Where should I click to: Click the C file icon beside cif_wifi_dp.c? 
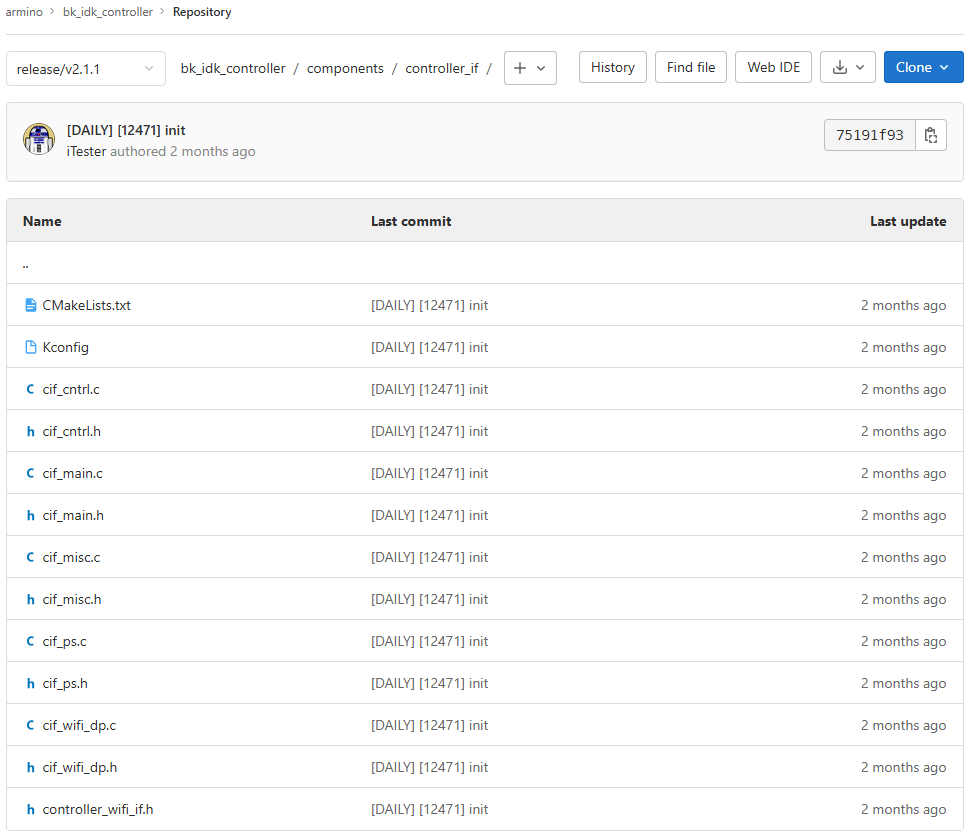pyautogui.click(x=29, y=725)
